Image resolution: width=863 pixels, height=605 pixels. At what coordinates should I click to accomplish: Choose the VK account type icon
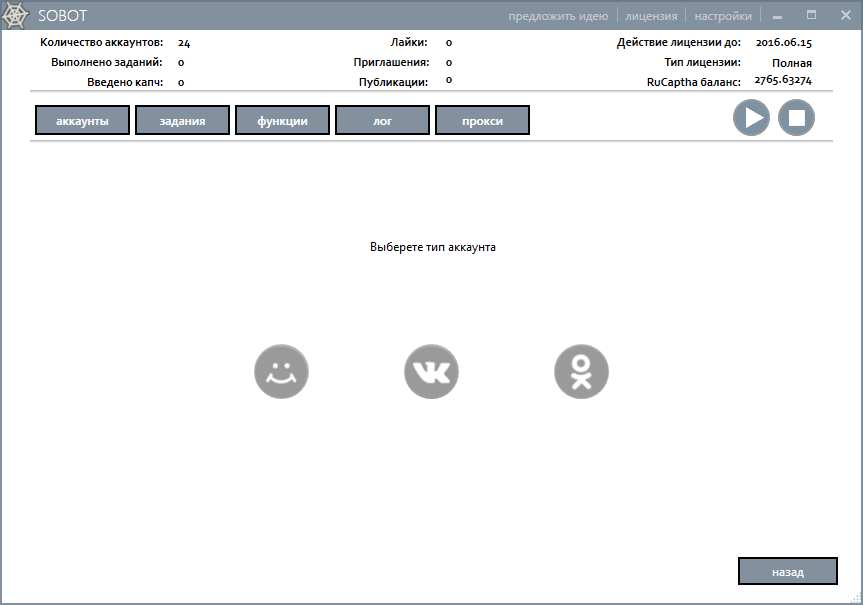pyautogui.click(x=432, y=372)
